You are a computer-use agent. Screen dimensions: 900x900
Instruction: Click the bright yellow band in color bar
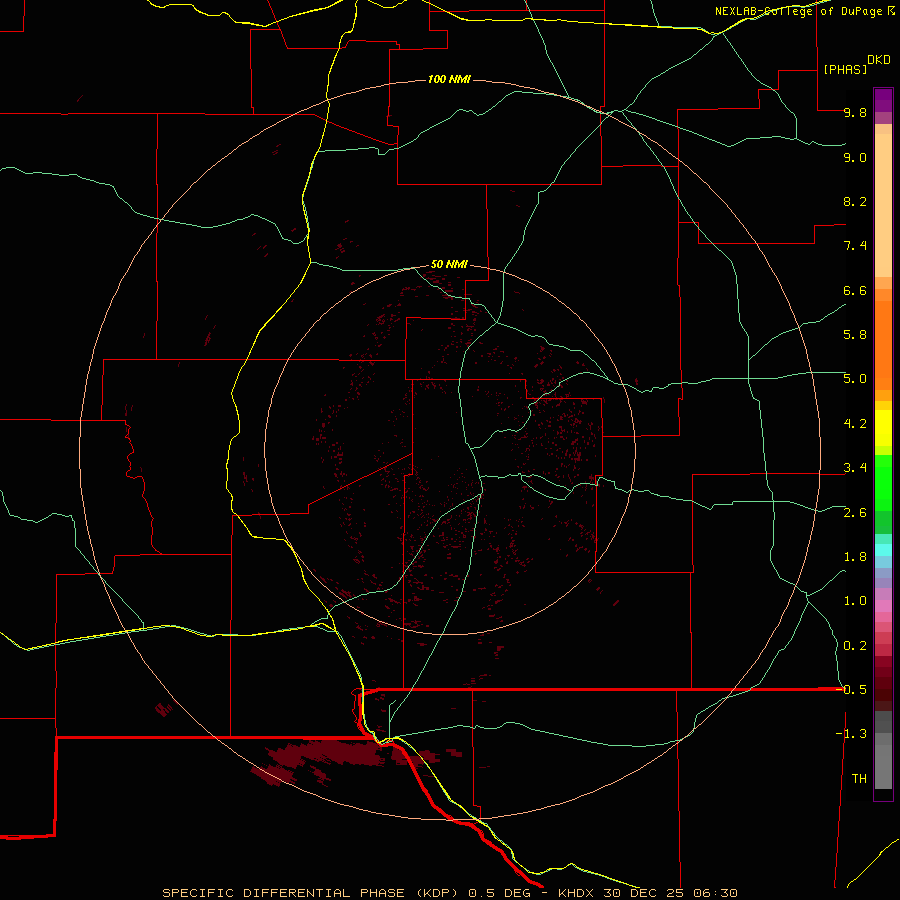point(883,428)
